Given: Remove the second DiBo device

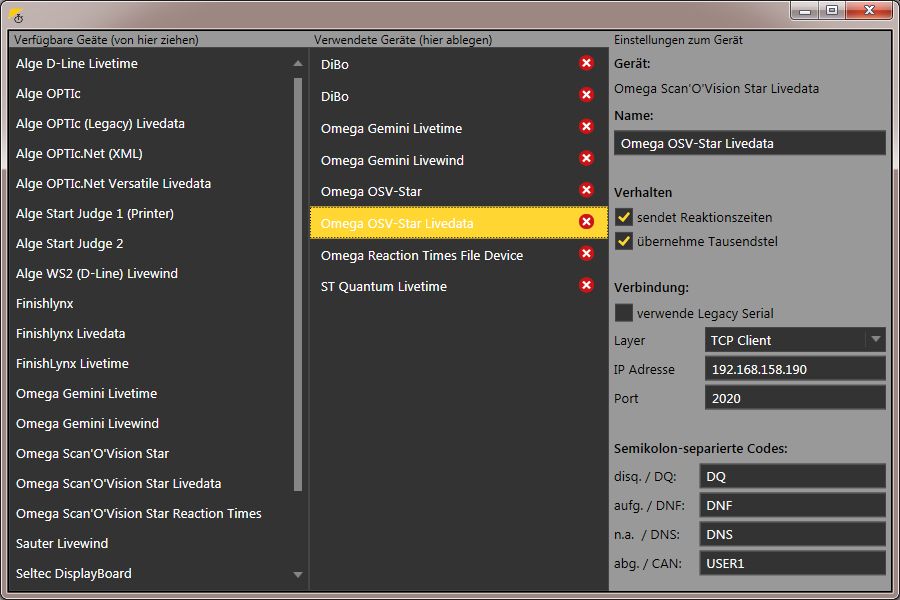Looking at the screenshot, I should pyautogui.click(x=586, y=95).
